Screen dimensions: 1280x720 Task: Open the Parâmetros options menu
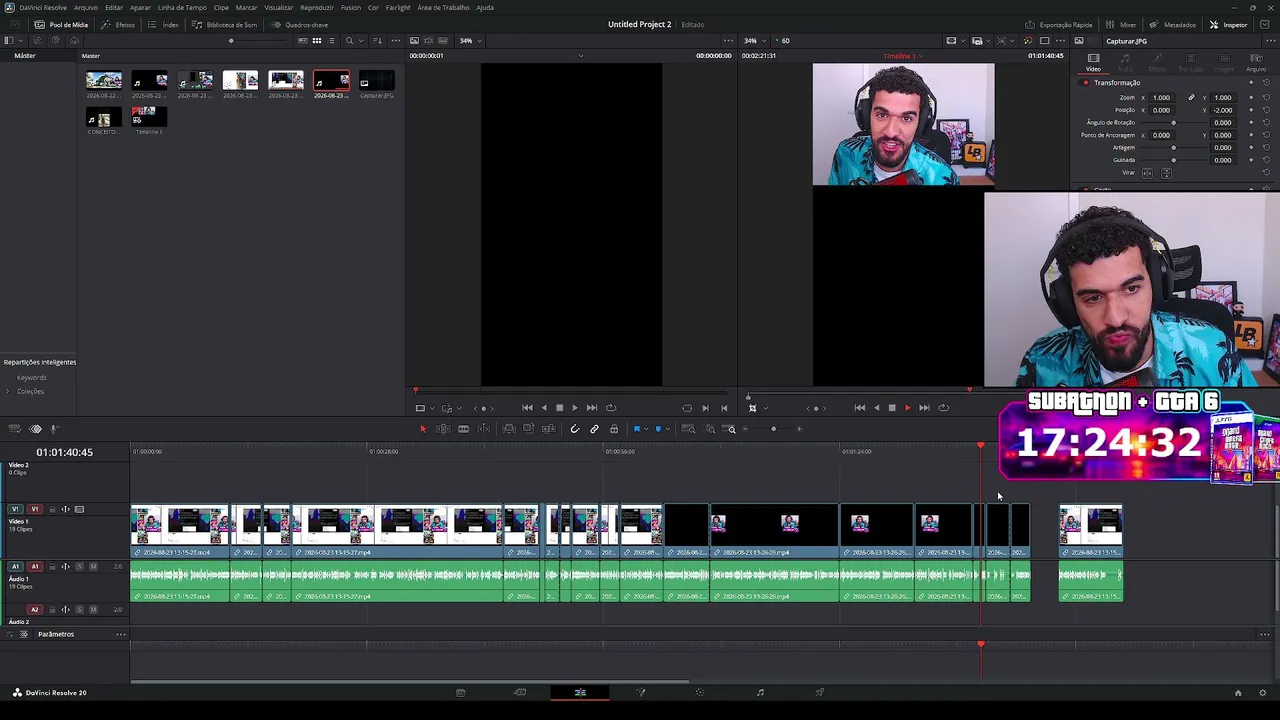pyautogui.click(x=121, y=634)
